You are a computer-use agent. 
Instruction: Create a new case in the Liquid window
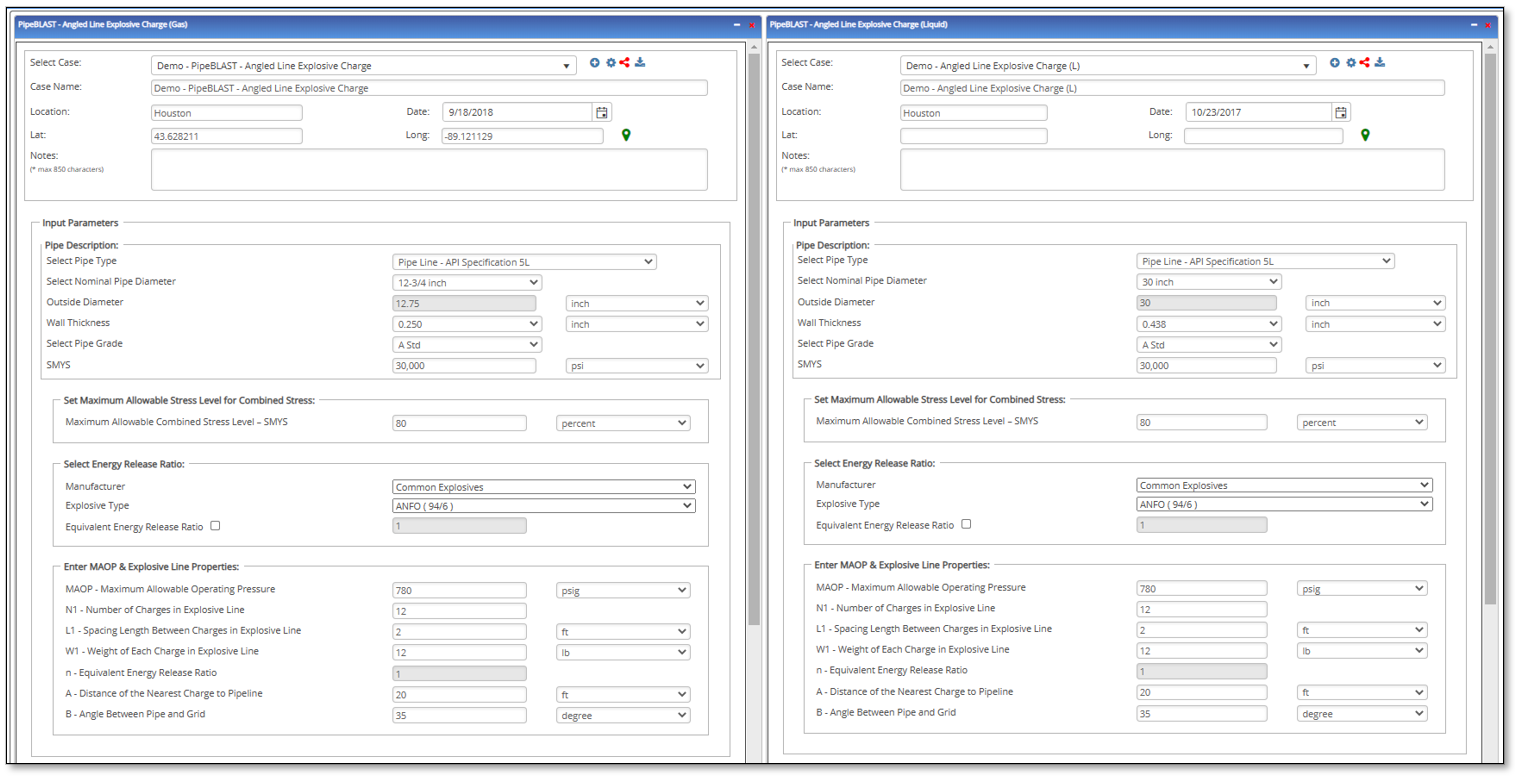pos(1335,62)
